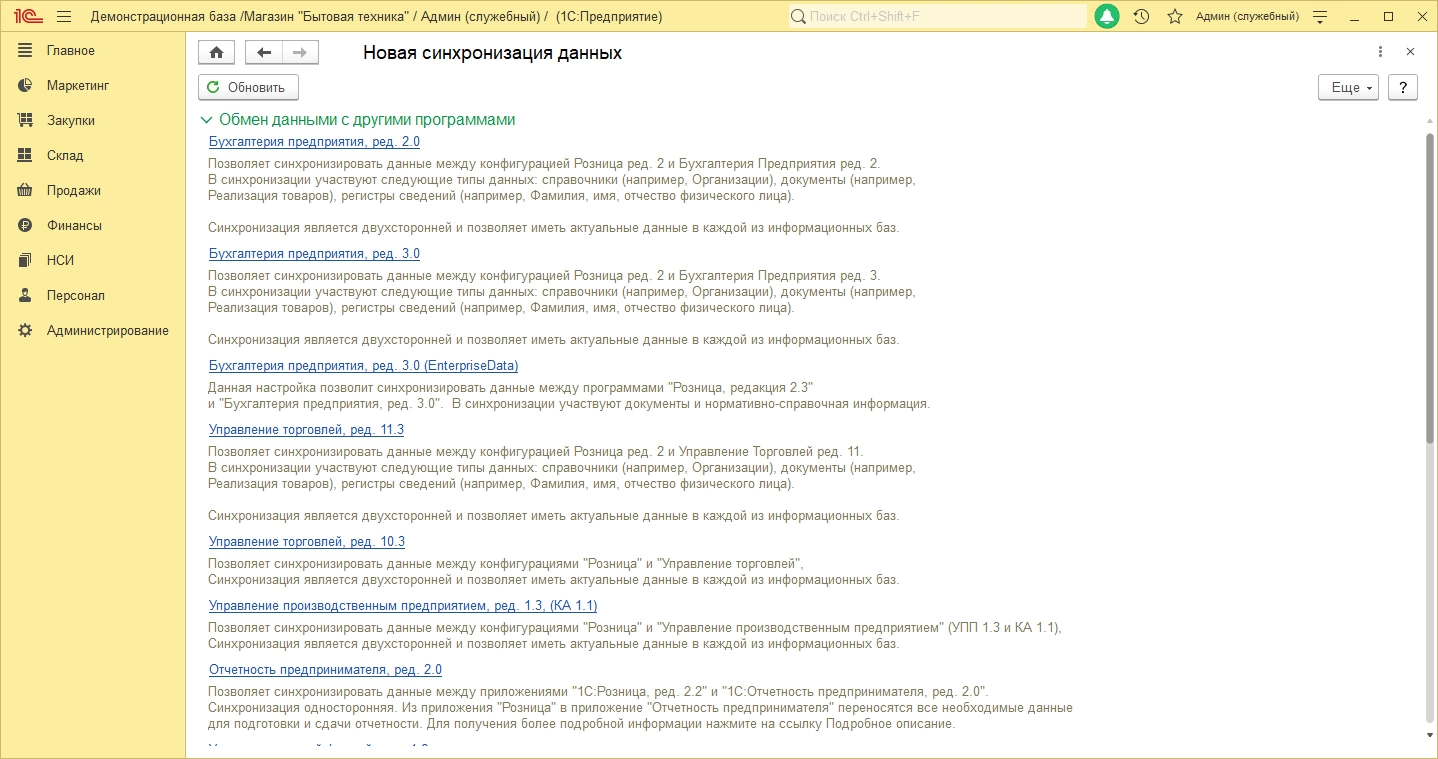
Task: Click the magnifier icon in search box
Action: 798,17
